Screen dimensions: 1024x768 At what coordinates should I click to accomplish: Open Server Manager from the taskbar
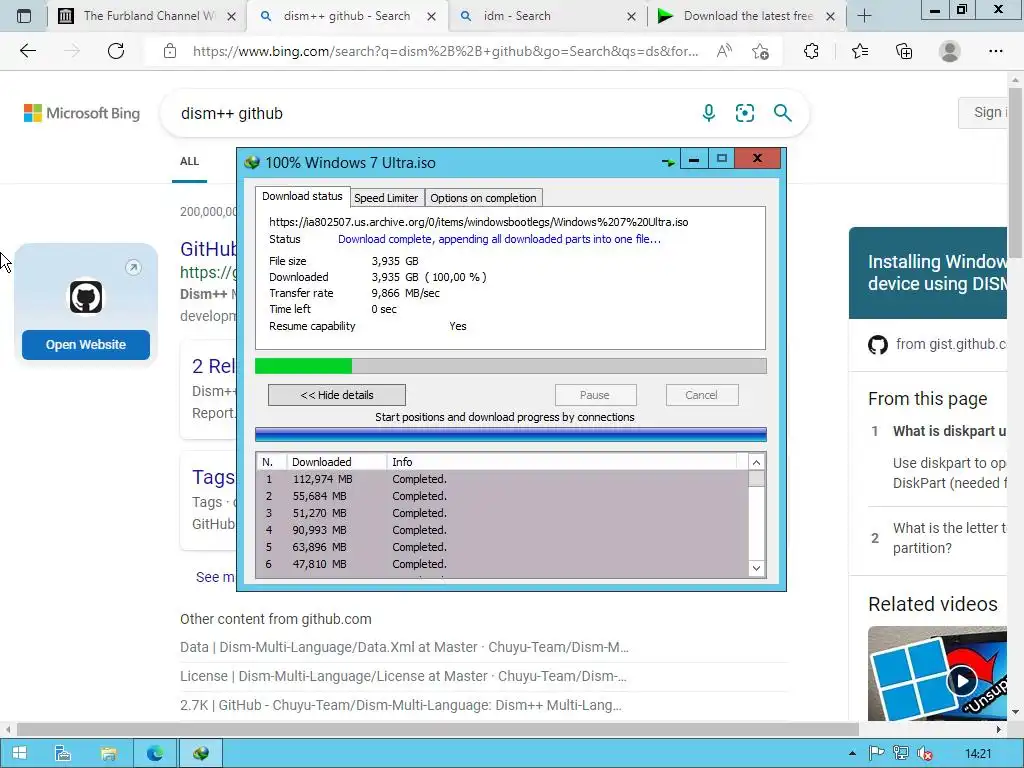[x=63, y=753]
